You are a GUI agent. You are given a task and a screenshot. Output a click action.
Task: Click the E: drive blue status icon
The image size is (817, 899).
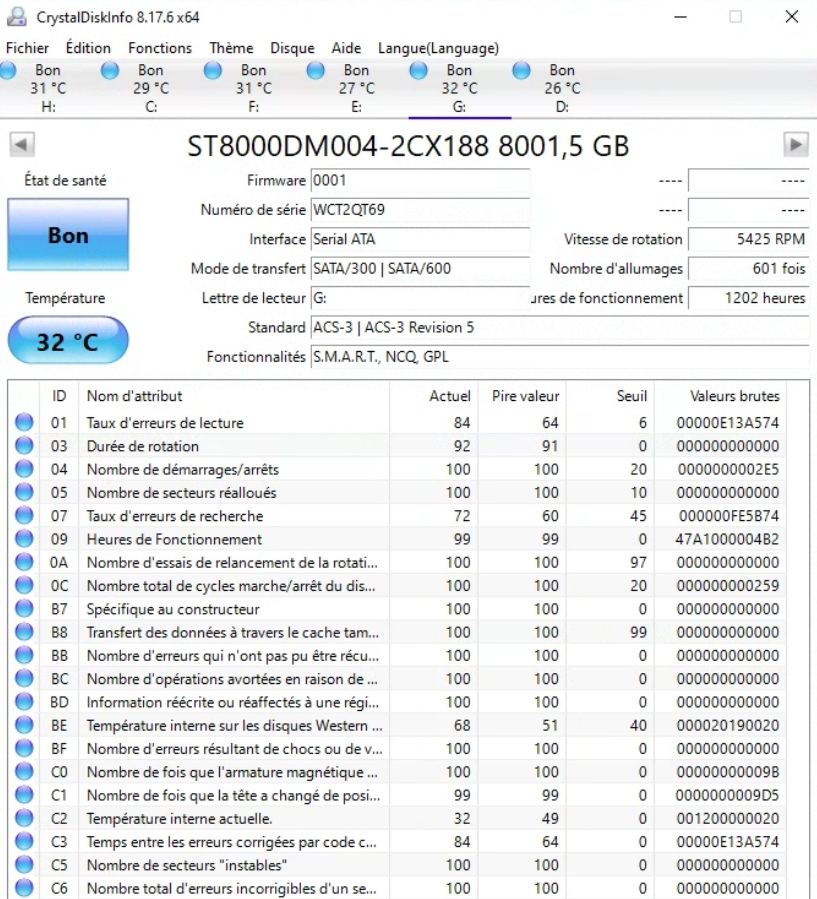pyautogui.click(x=315, y=70)
